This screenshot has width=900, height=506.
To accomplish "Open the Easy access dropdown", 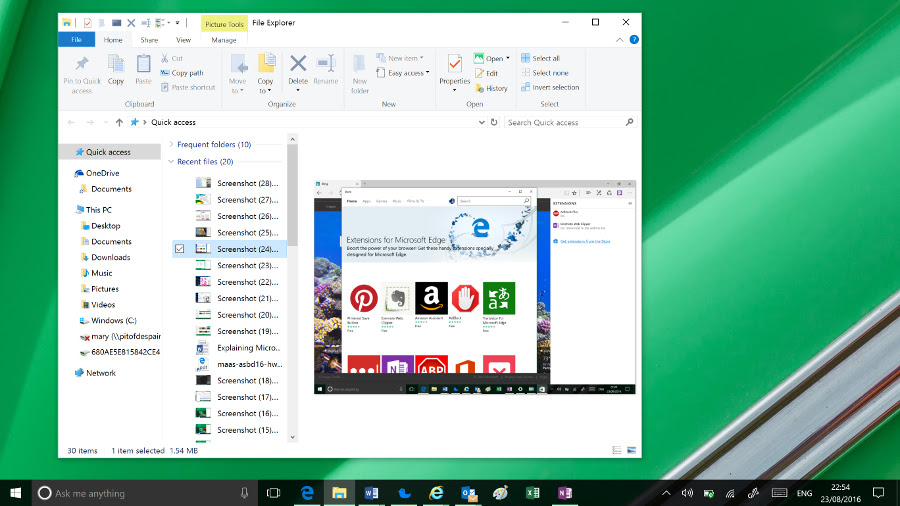I will click(x=403, y=73).
